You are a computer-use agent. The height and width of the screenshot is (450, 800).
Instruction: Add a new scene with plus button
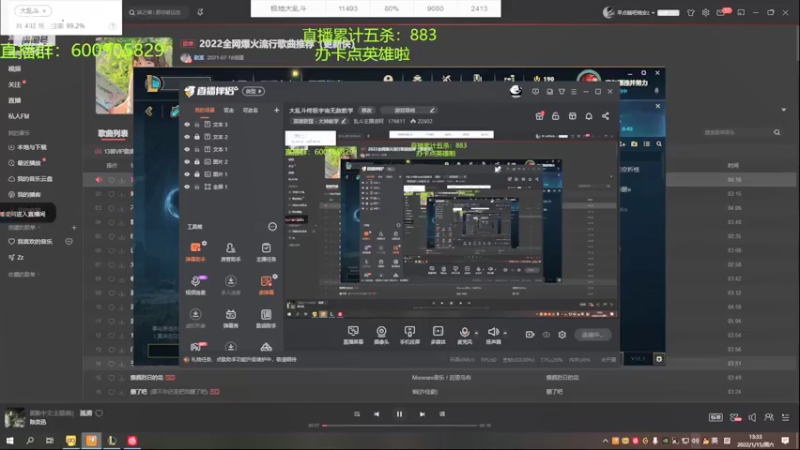pos(277,110)
